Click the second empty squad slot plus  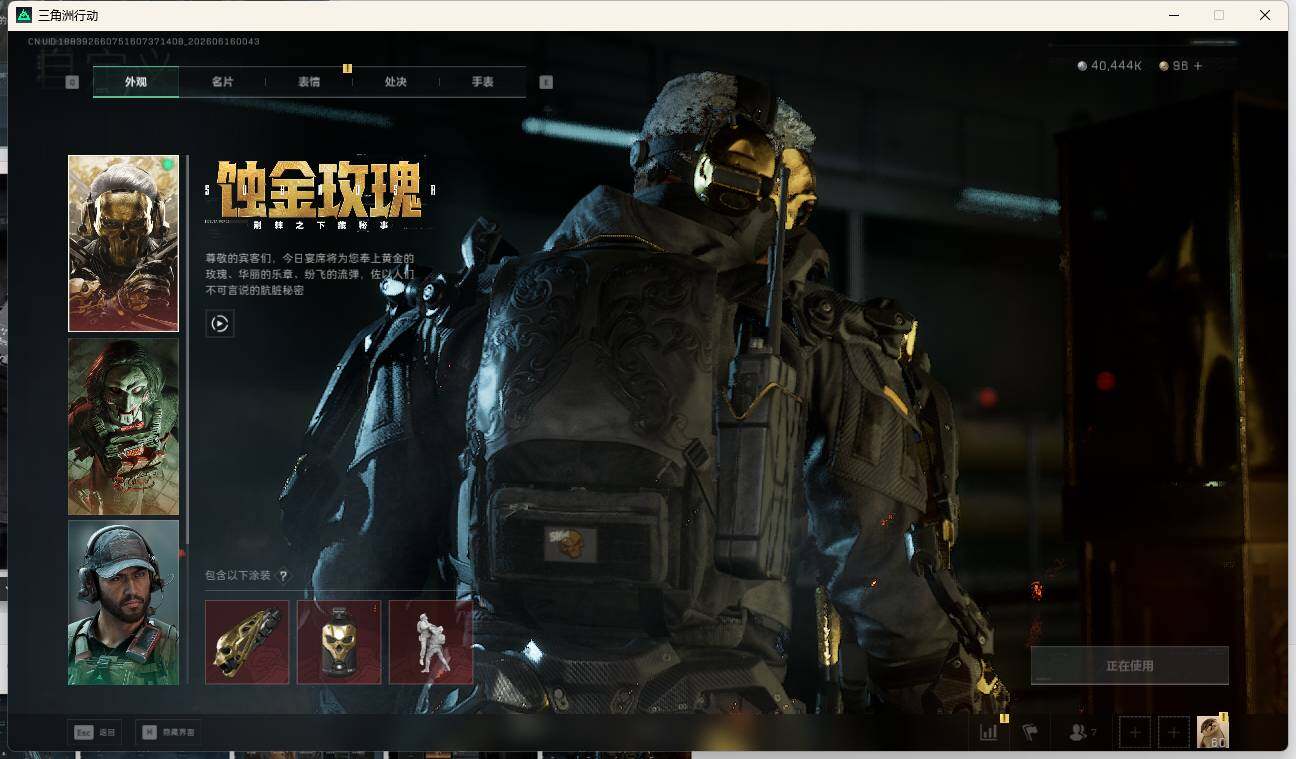coord(1174,732)
